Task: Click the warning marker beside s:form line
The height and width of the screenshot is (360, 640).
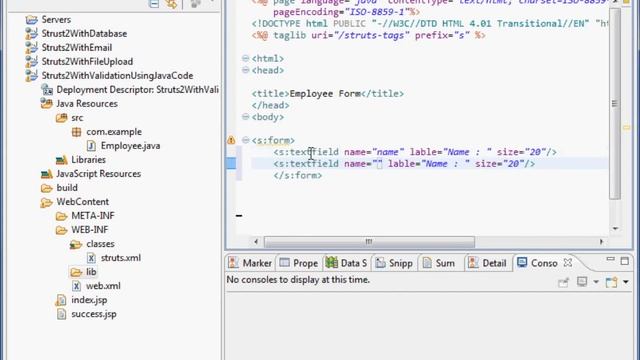Action: pos(231,140)
